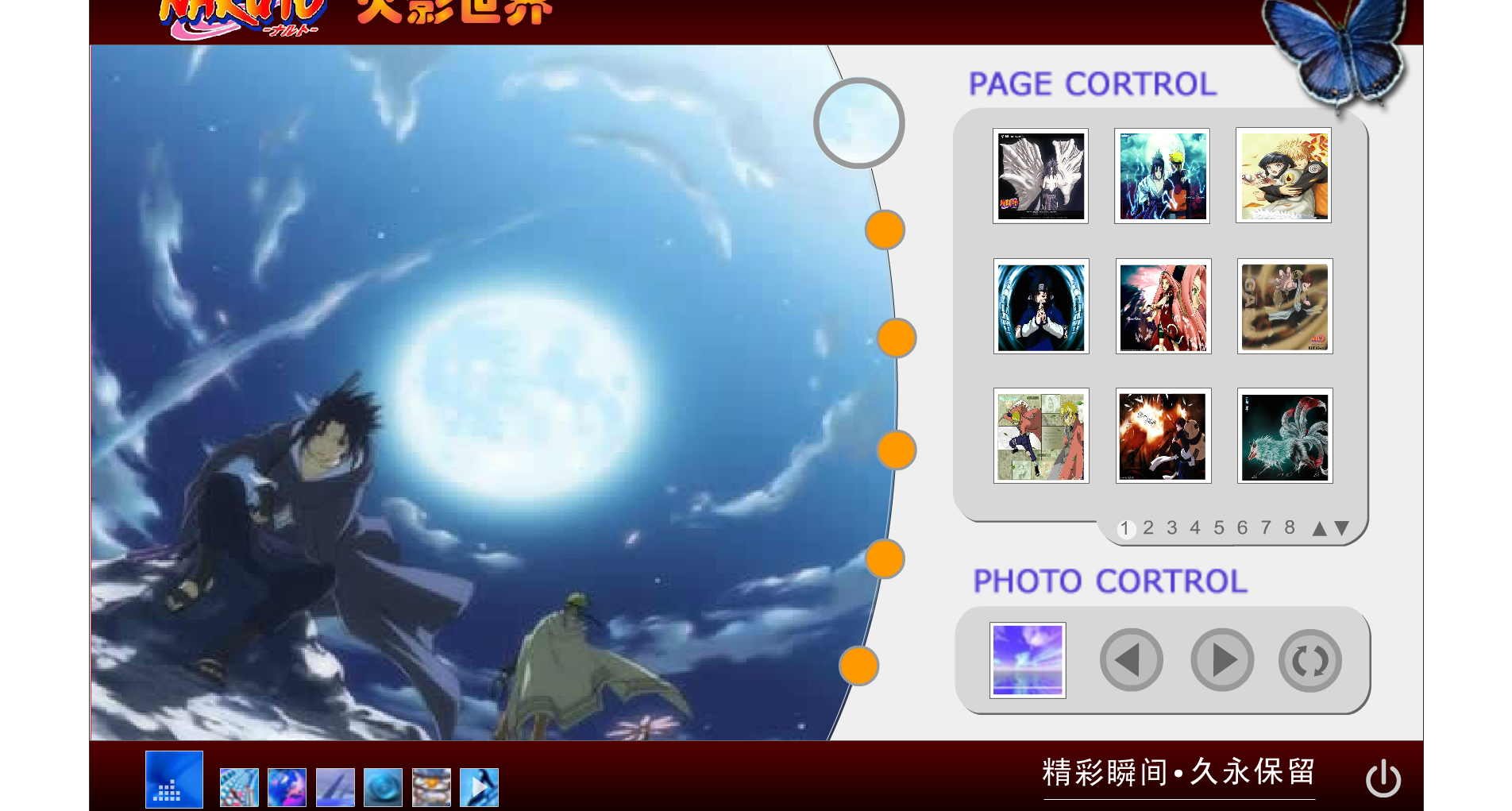Click the blue swirl disc bottom icon
Screen dimensions: 1512x811
(x=383, y=787)
